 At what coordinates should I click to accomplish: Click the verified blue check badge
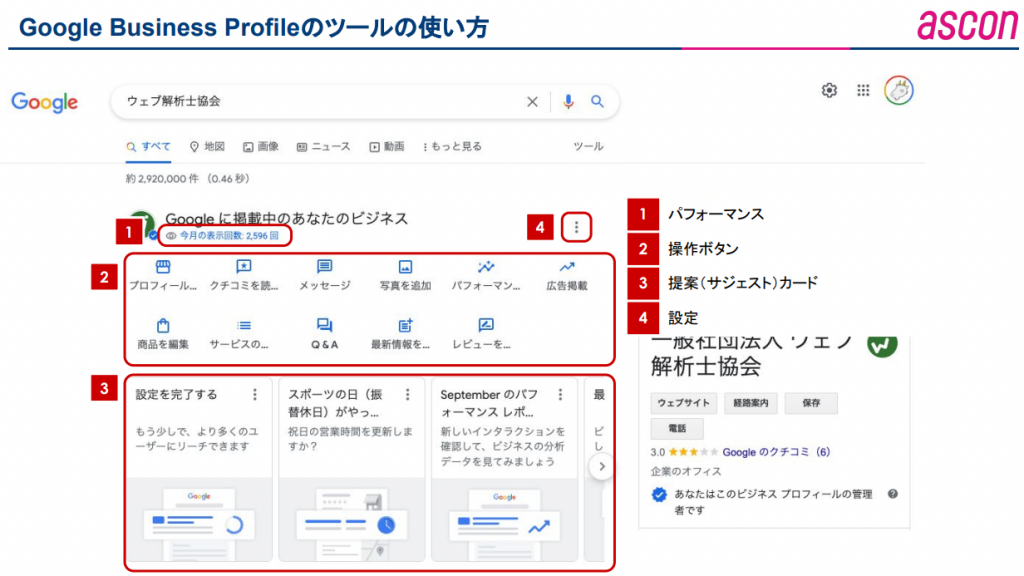coord(659,494)
